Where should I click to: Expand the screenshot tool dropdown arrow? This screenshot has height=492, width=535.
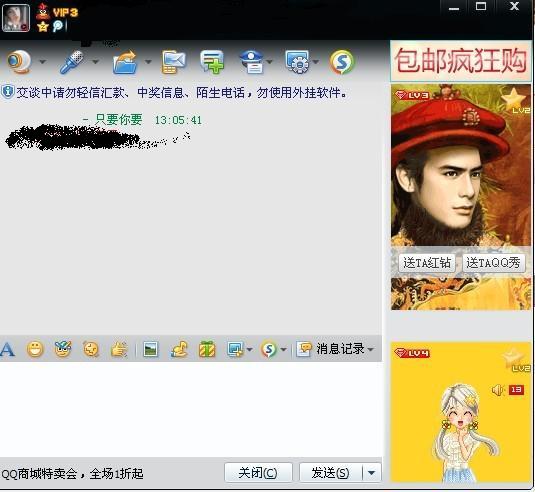click(249, 349)
